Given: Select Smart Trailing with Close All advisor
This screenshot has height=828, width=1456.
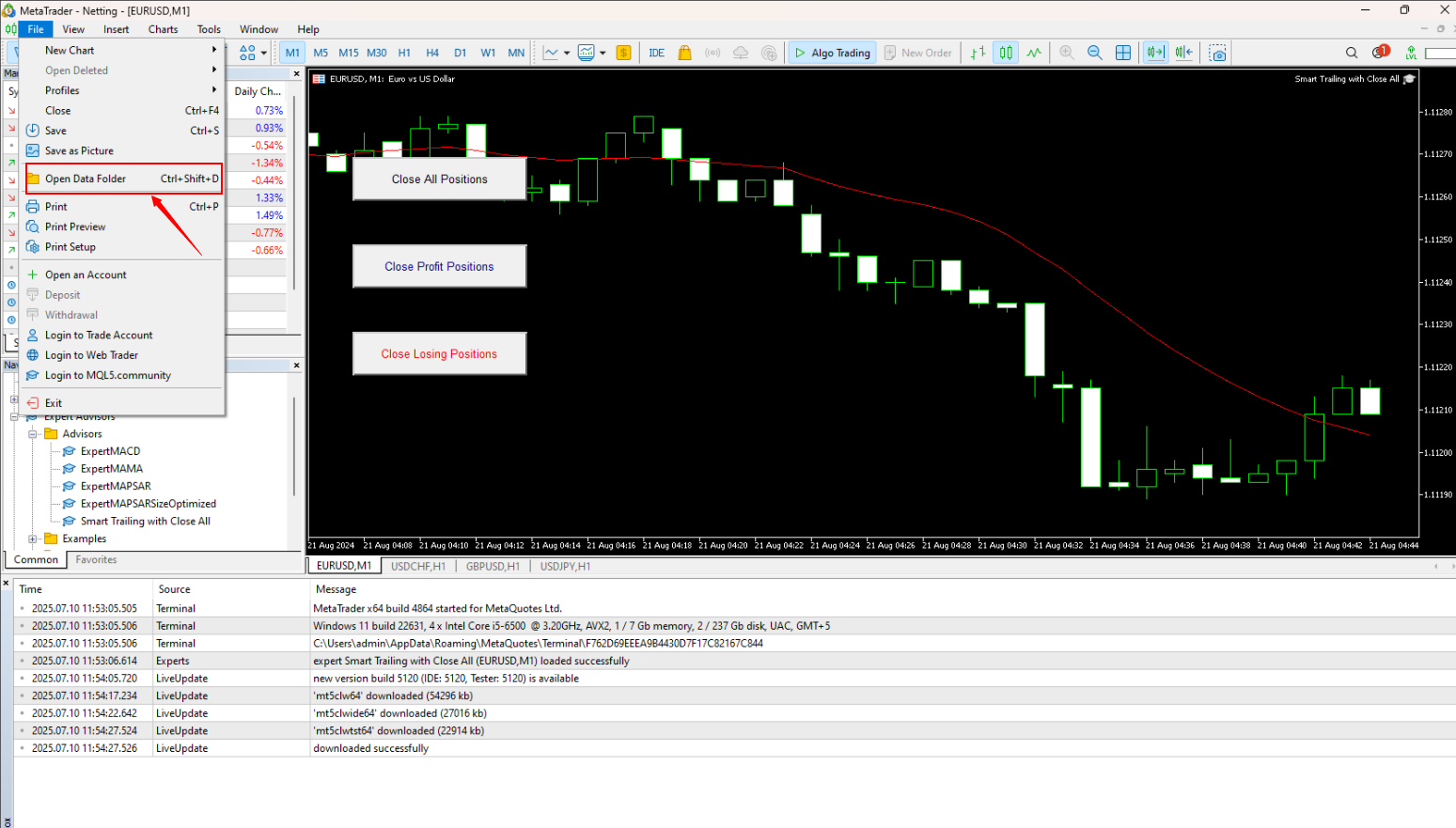Looking at the screenshot, I should [145, 522].
